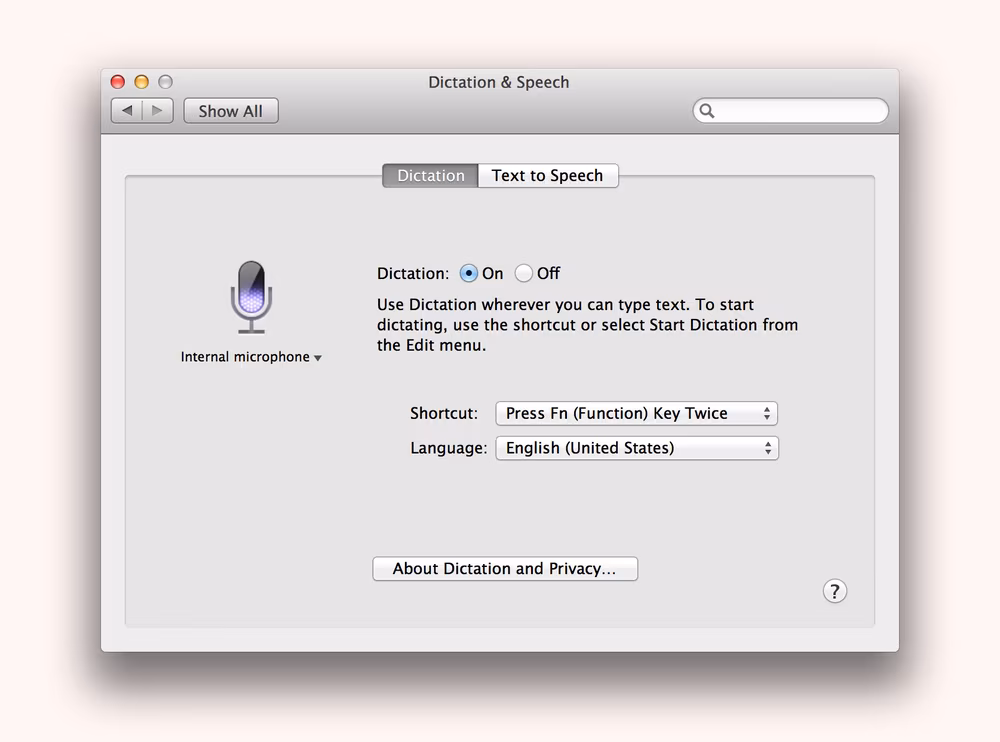This screenshot has height=742, width=1000.
Task: Click the Dictation & Speech window title
Action: [x=498, y=82]
